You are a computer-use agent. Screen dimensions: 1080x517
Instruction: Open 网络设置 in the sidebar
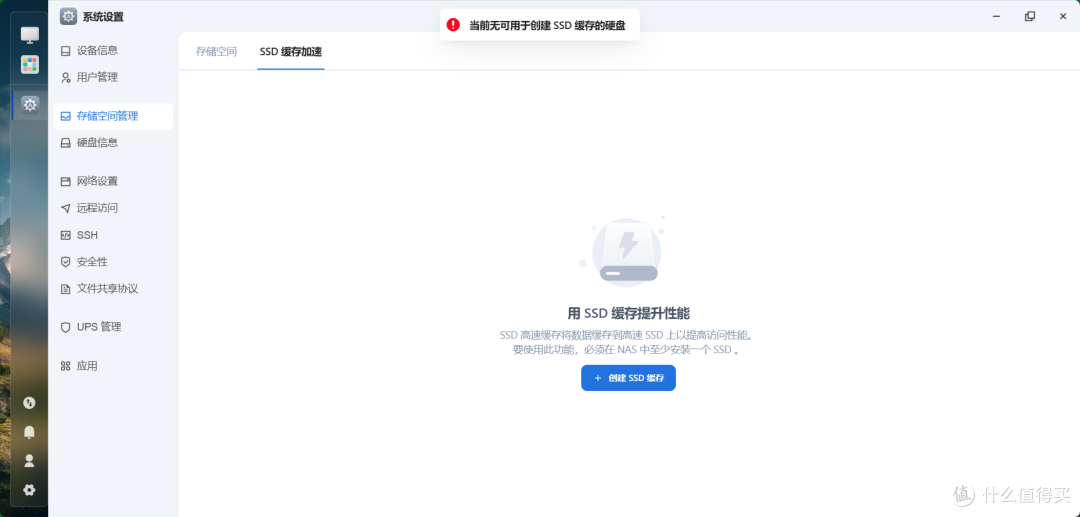click(x=113, y=181)
